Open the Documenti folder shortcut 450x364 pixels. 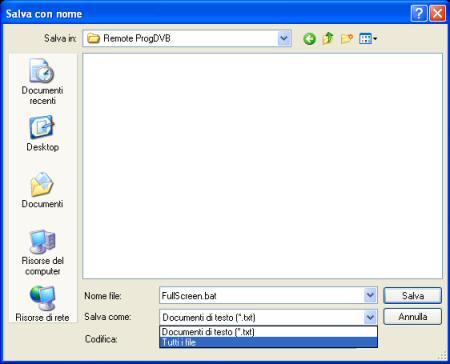(42, 190)
